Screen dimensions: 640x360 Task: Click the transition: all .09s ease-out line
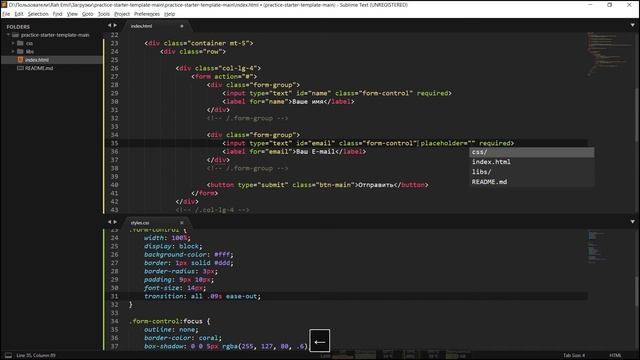point(202,296)
